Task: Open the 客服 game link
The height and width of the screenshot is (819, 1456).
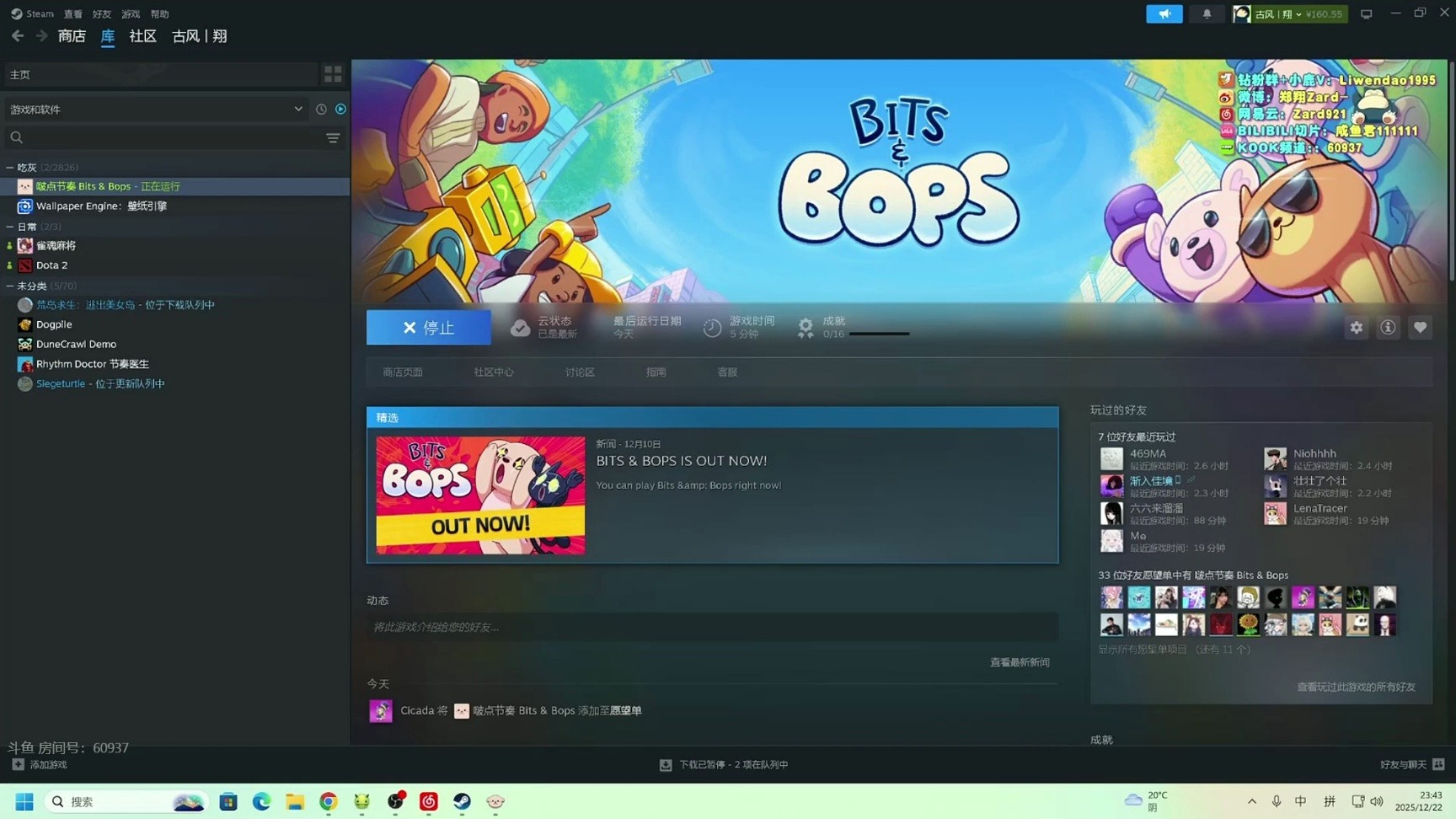Action: pyautogui.click(x=727, y=372)
